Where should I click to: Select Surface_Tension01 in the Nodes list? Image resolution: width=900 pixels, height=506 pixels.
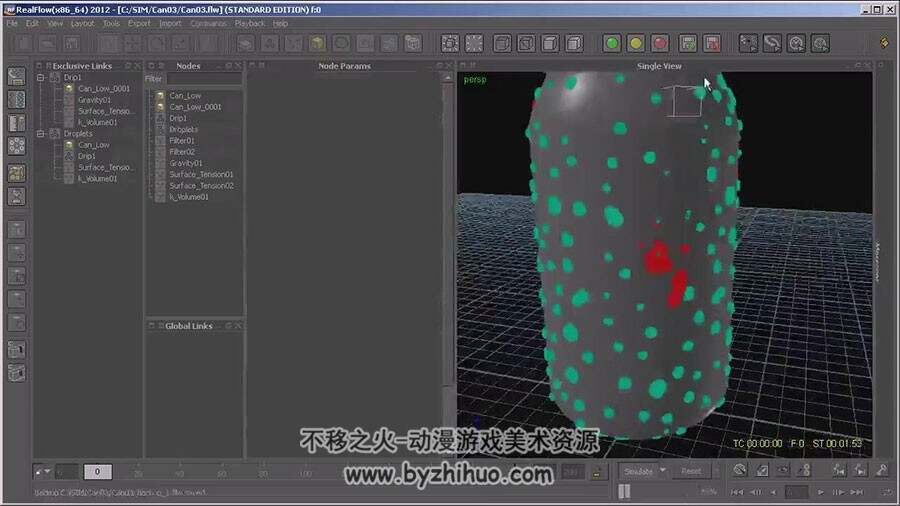201,174
